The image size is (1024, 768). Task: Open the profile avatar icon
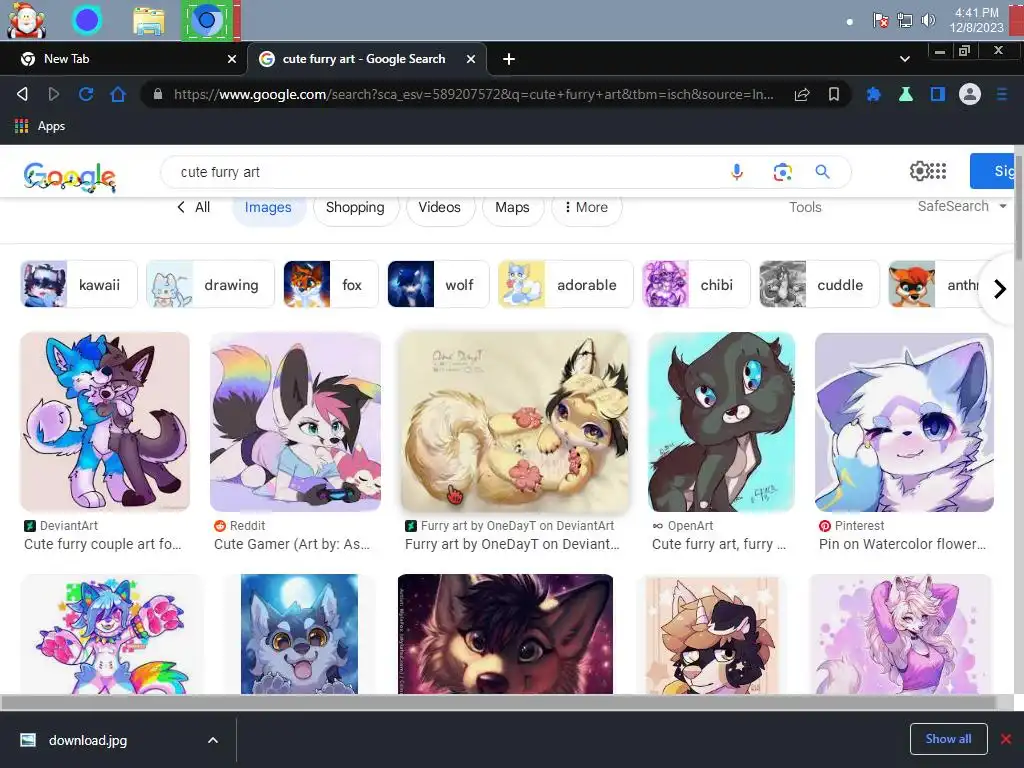point(970,94)
